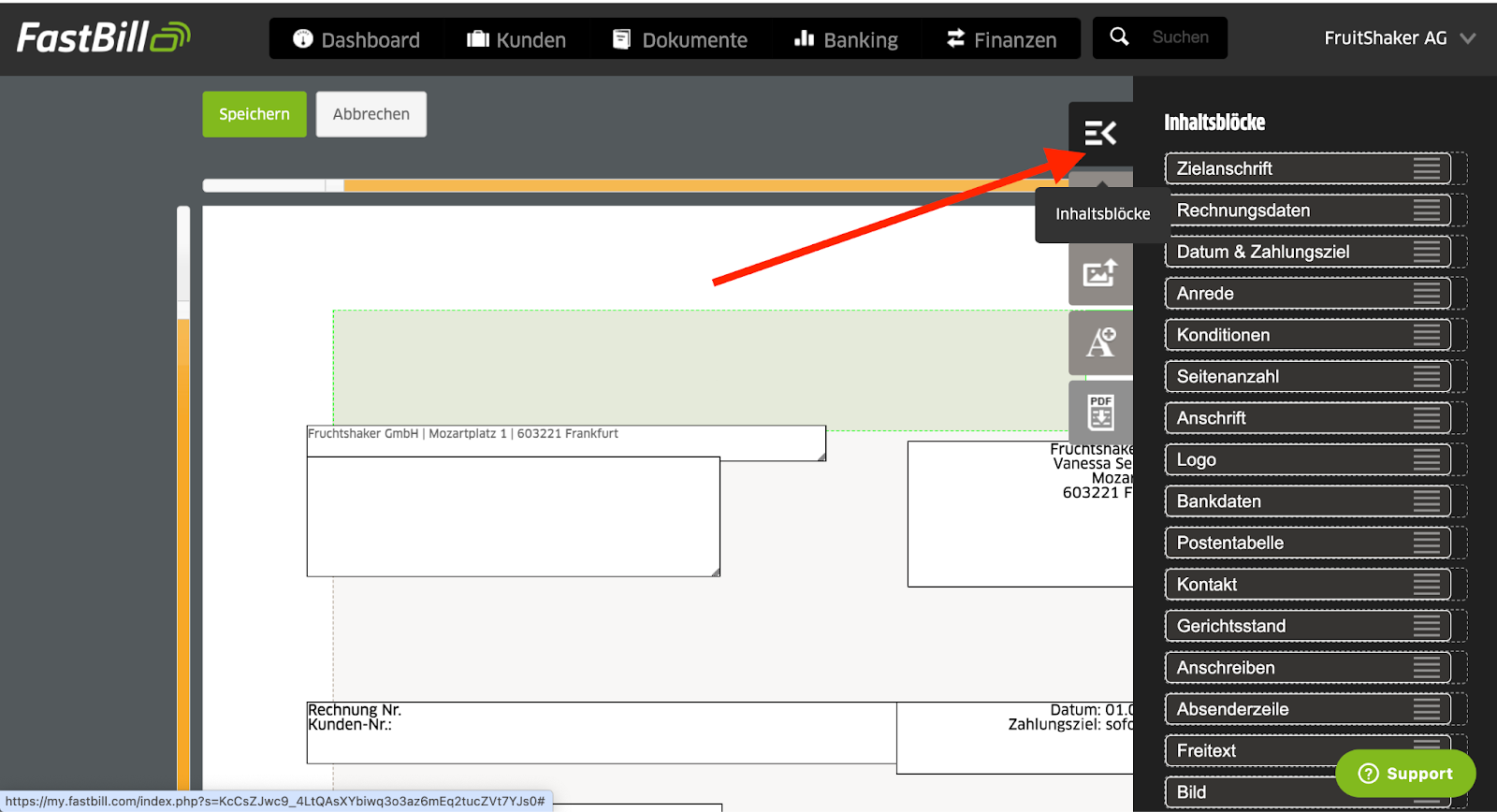Open the Kunden menu
The height and width of the screenshot is (812, 1497).
(516, 39)
